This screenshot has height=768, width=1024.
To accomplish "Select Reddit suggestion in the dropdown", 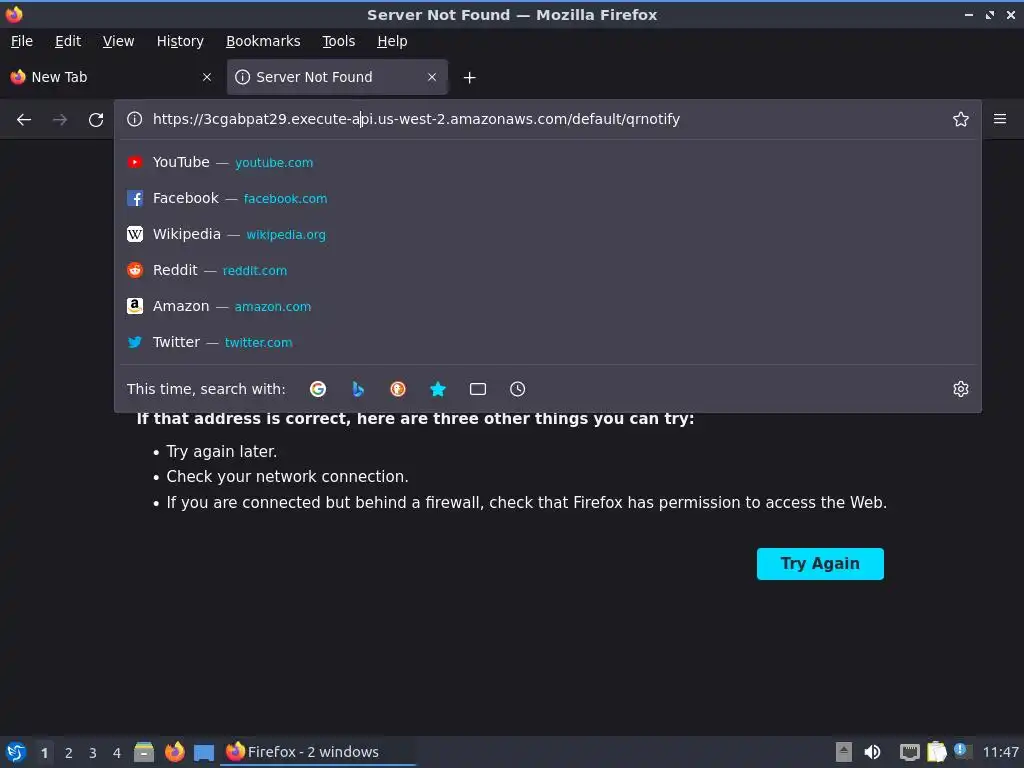I will (x=547, y=270).
